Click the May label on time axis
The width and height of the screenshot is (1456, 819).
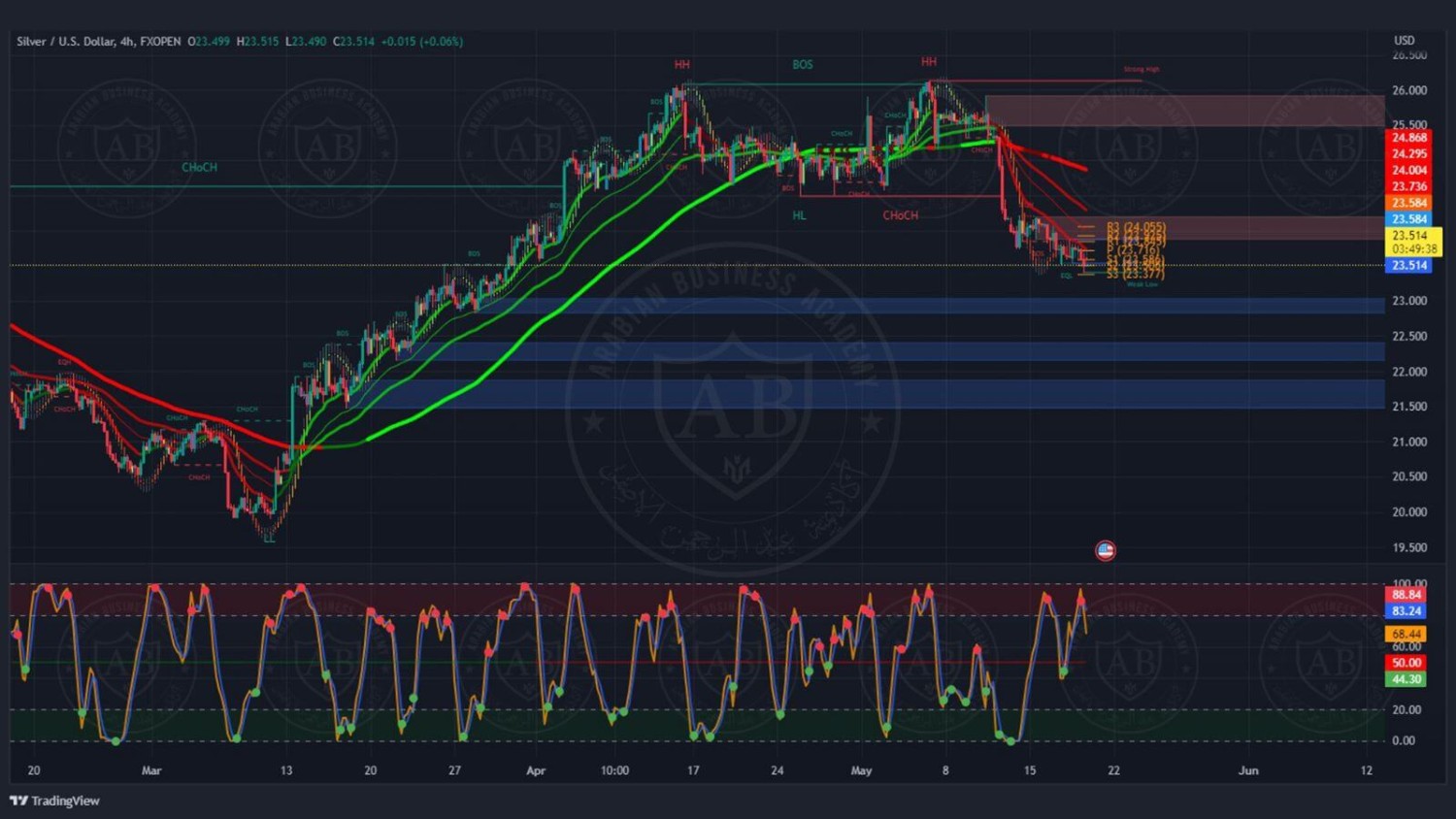(x=861, y=770)
